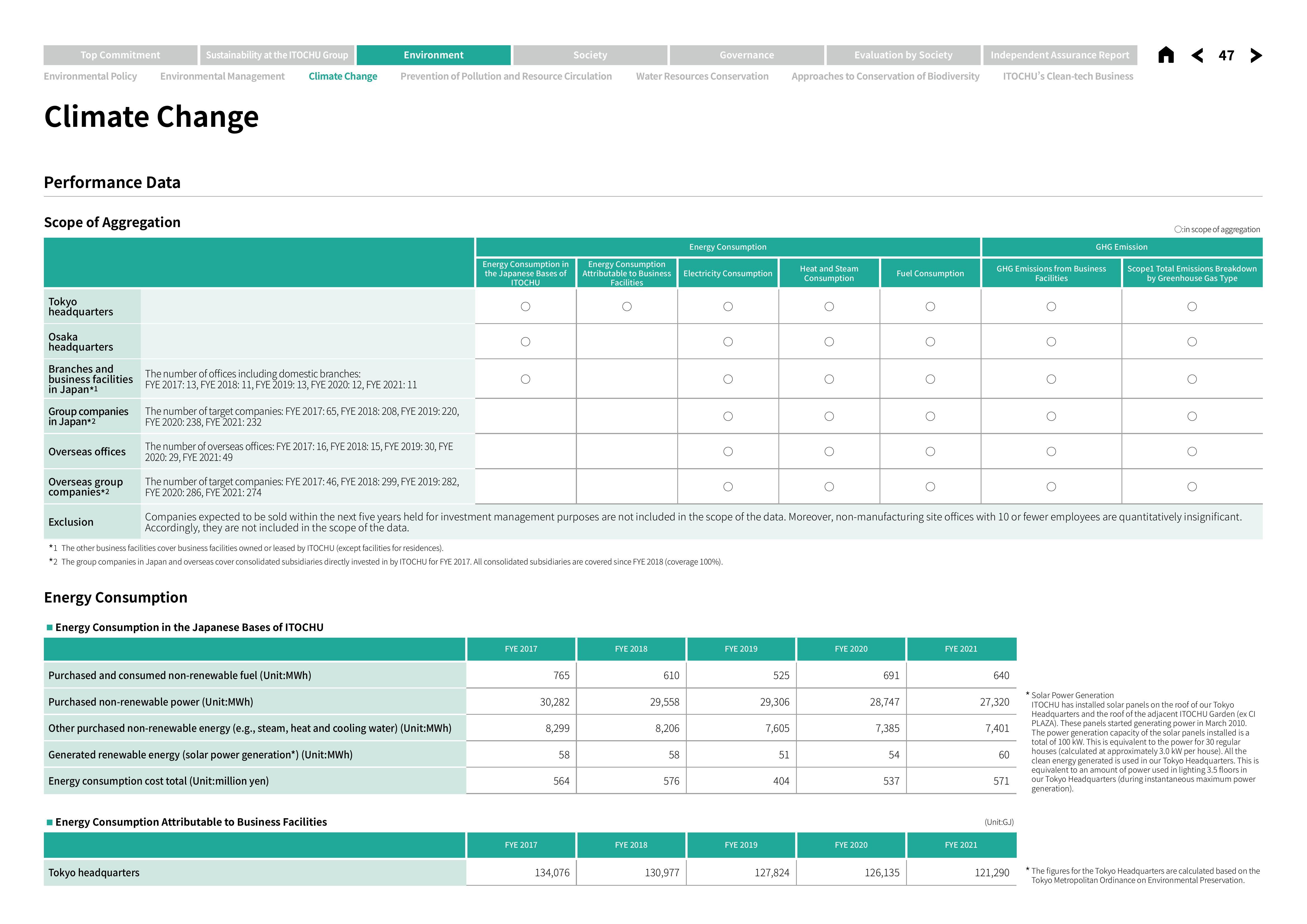Go to the home page icon
Viewport: 1307px width, 924px height.
[x=1166, y=55]
